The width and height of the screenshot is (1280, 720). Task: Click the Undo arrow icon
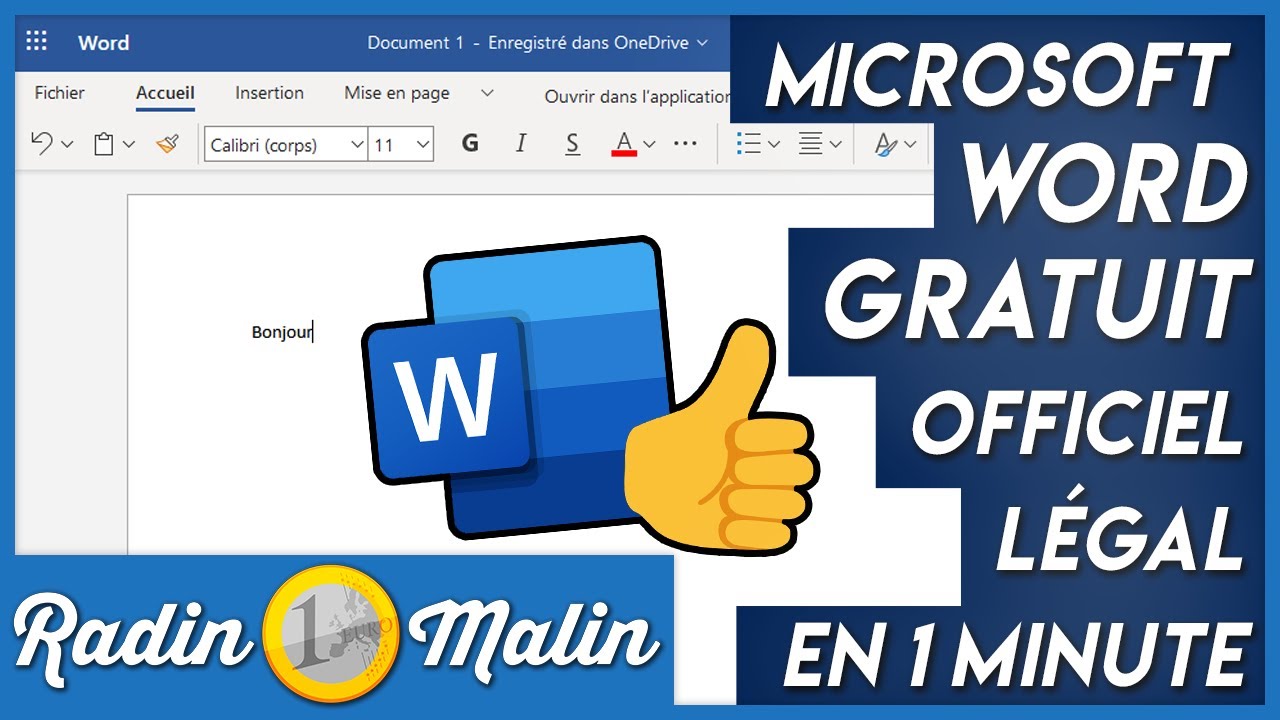pyautogui.click(x=42, y=144)
